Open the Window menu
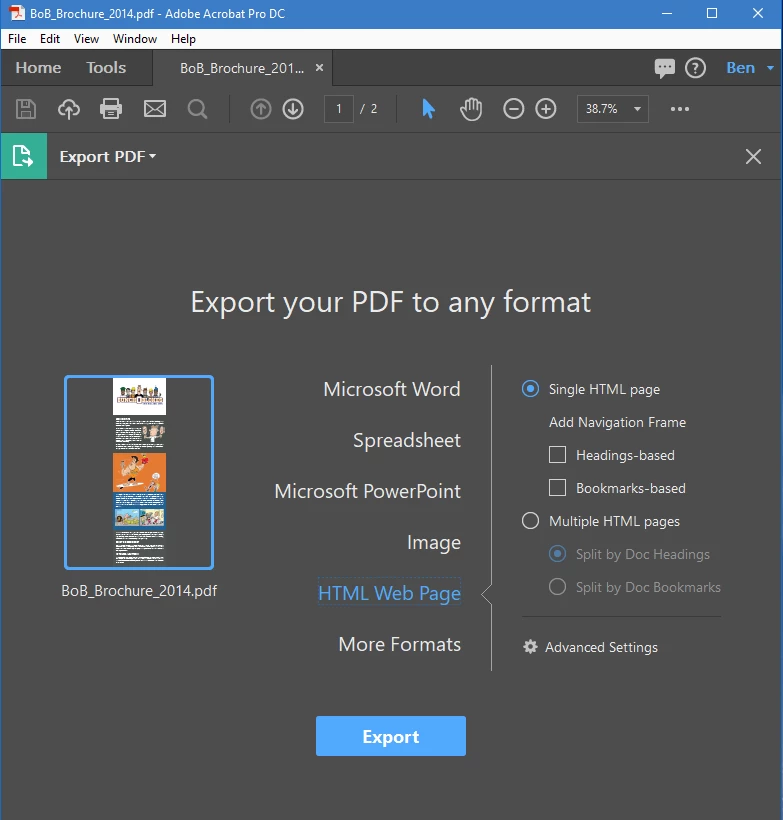The width and height of the screenshot is (783, 820). (x=135, y=39)
